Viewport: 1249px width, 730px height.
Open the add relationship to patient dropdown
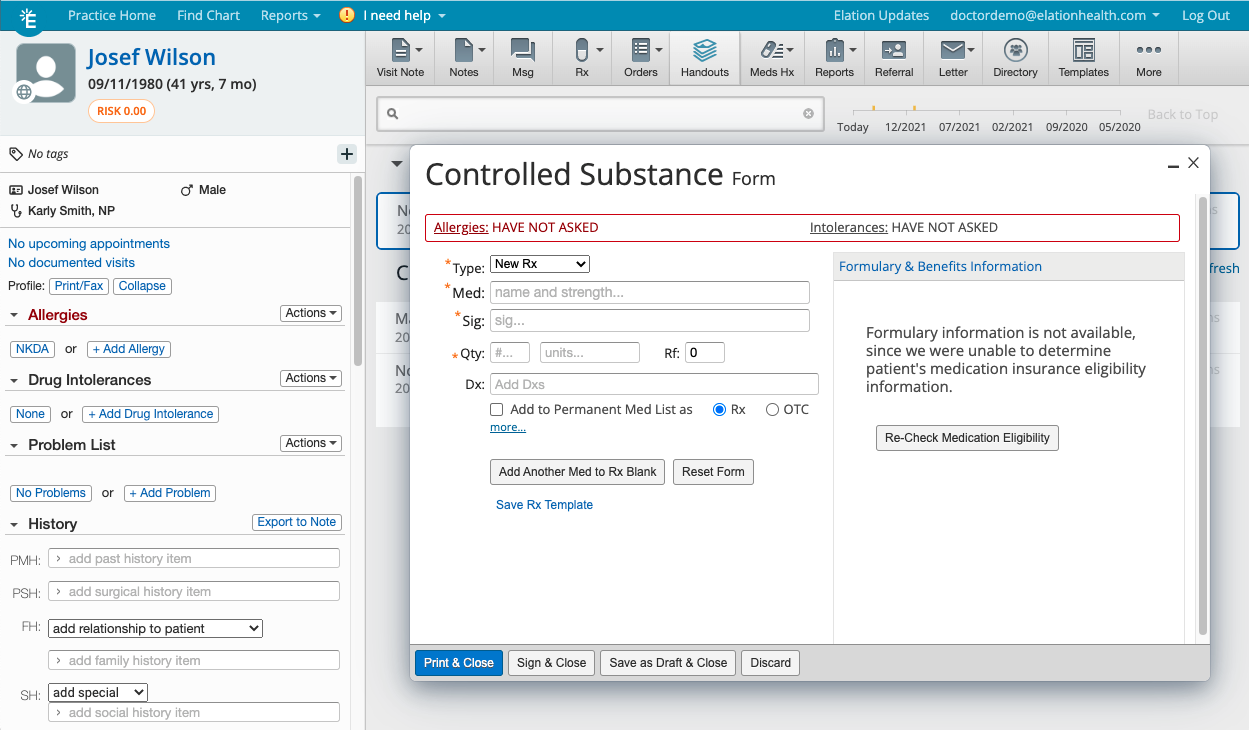pos(154,628)
